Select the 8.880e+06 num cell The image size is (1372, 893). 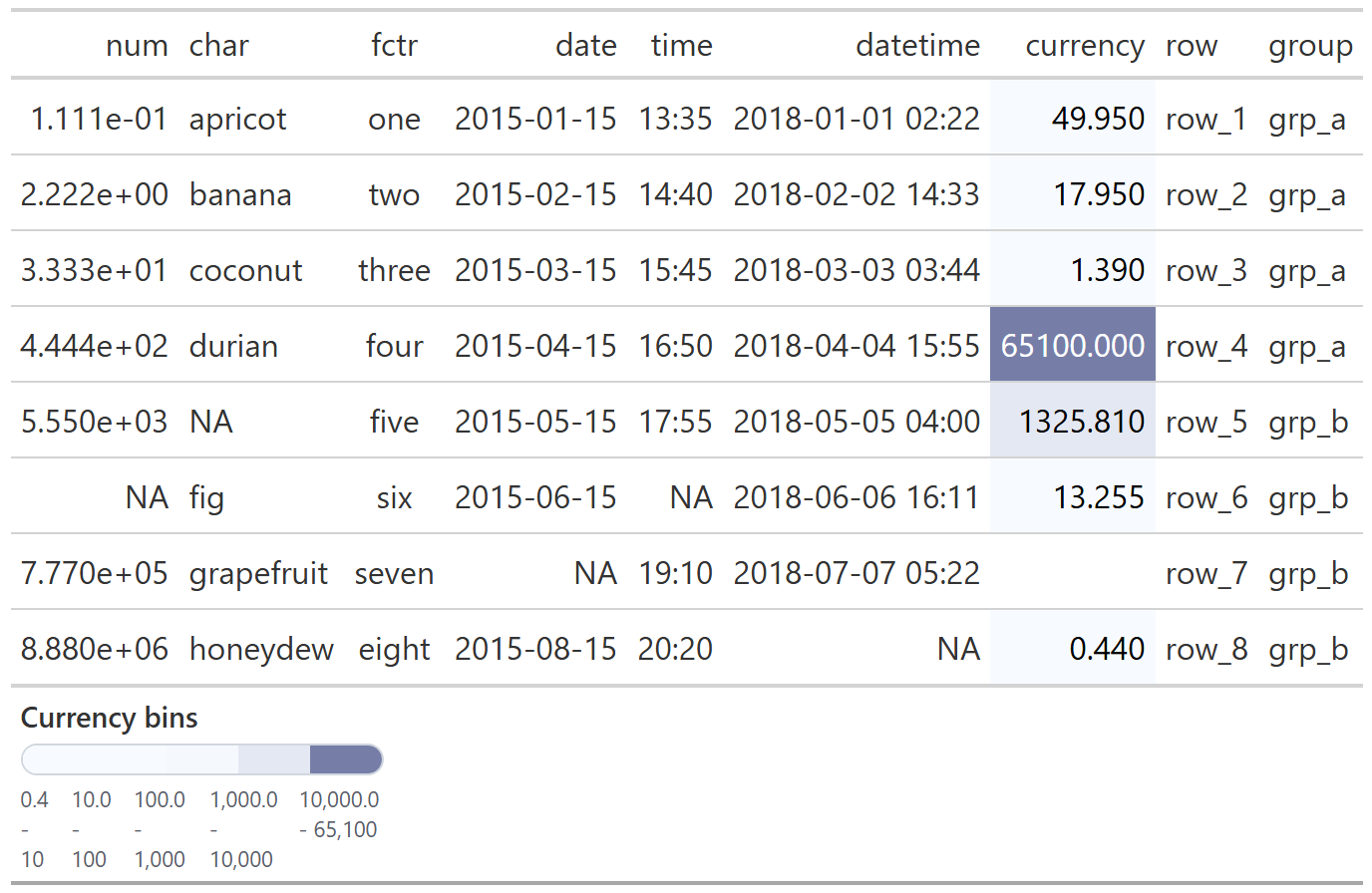(95, 649)
